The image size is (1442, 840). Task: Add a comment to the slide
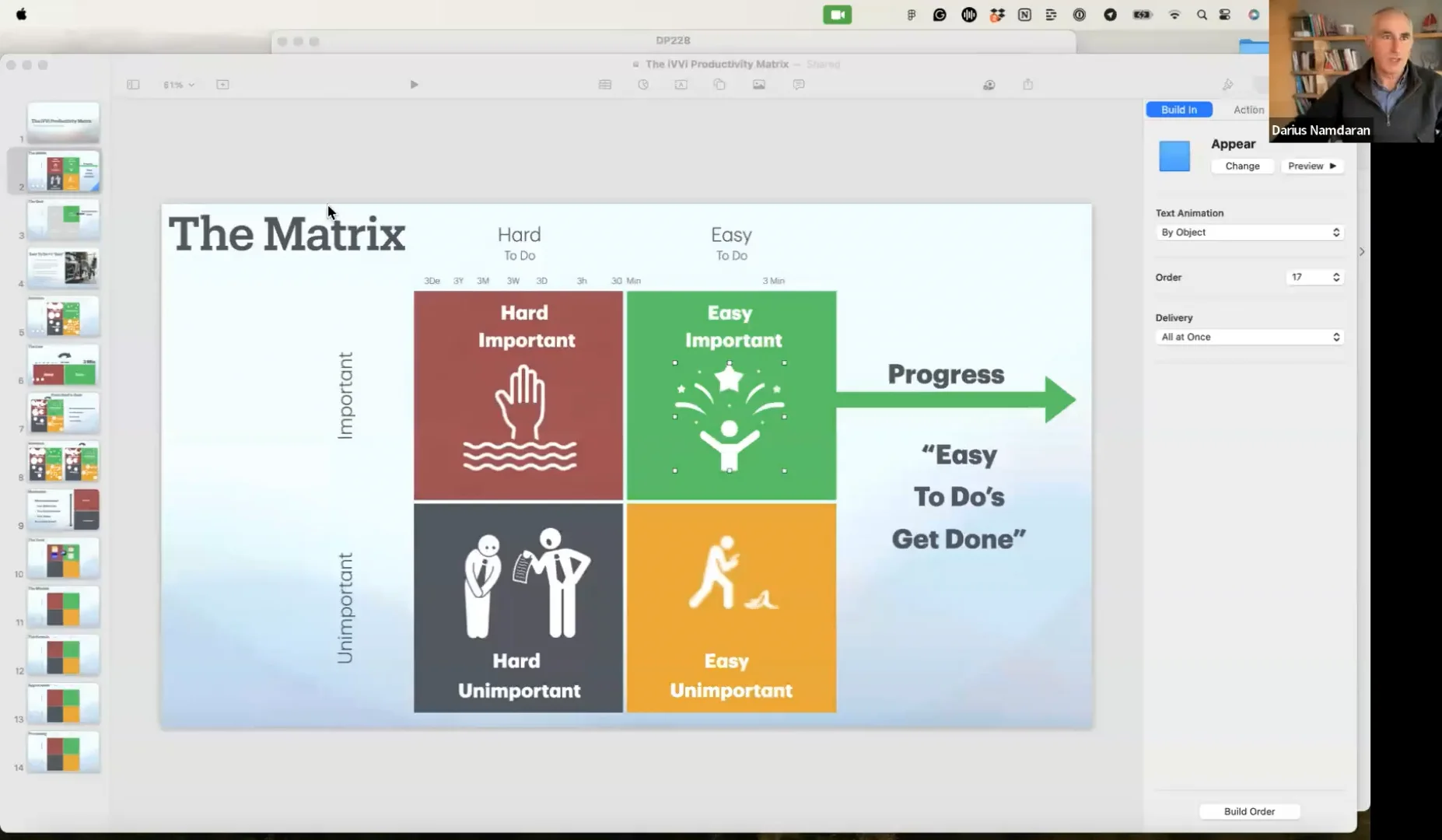click(x=798, y=84)
